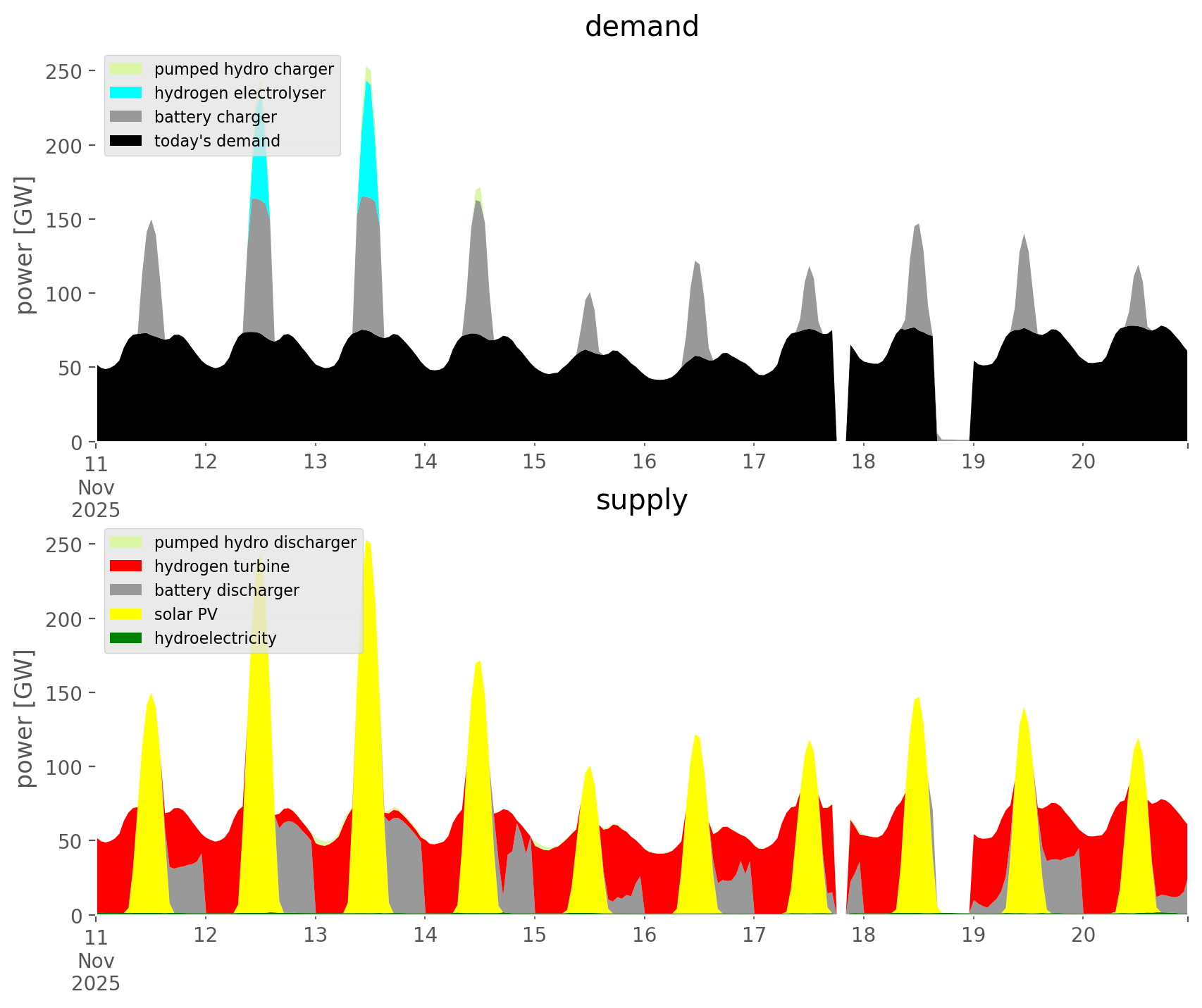
Task: Select the yellow solar PV legend swatch
Action: 126,614
